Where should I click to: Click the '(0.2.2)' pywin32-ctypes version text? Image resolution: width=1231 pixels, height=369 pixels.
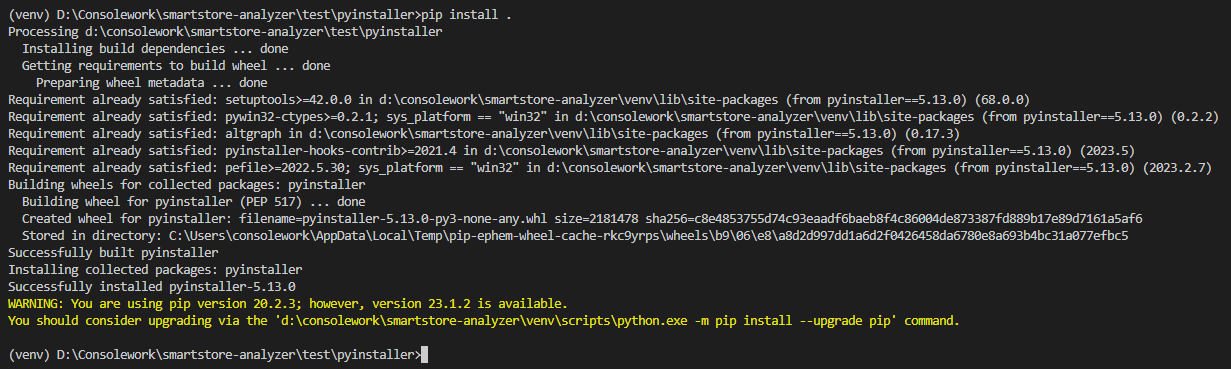1195,117
